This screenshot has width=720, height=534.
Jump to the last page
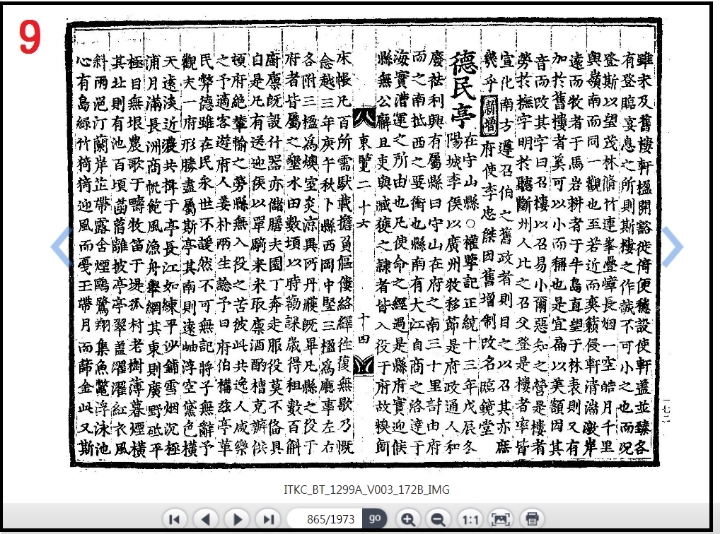coord(269,519)
